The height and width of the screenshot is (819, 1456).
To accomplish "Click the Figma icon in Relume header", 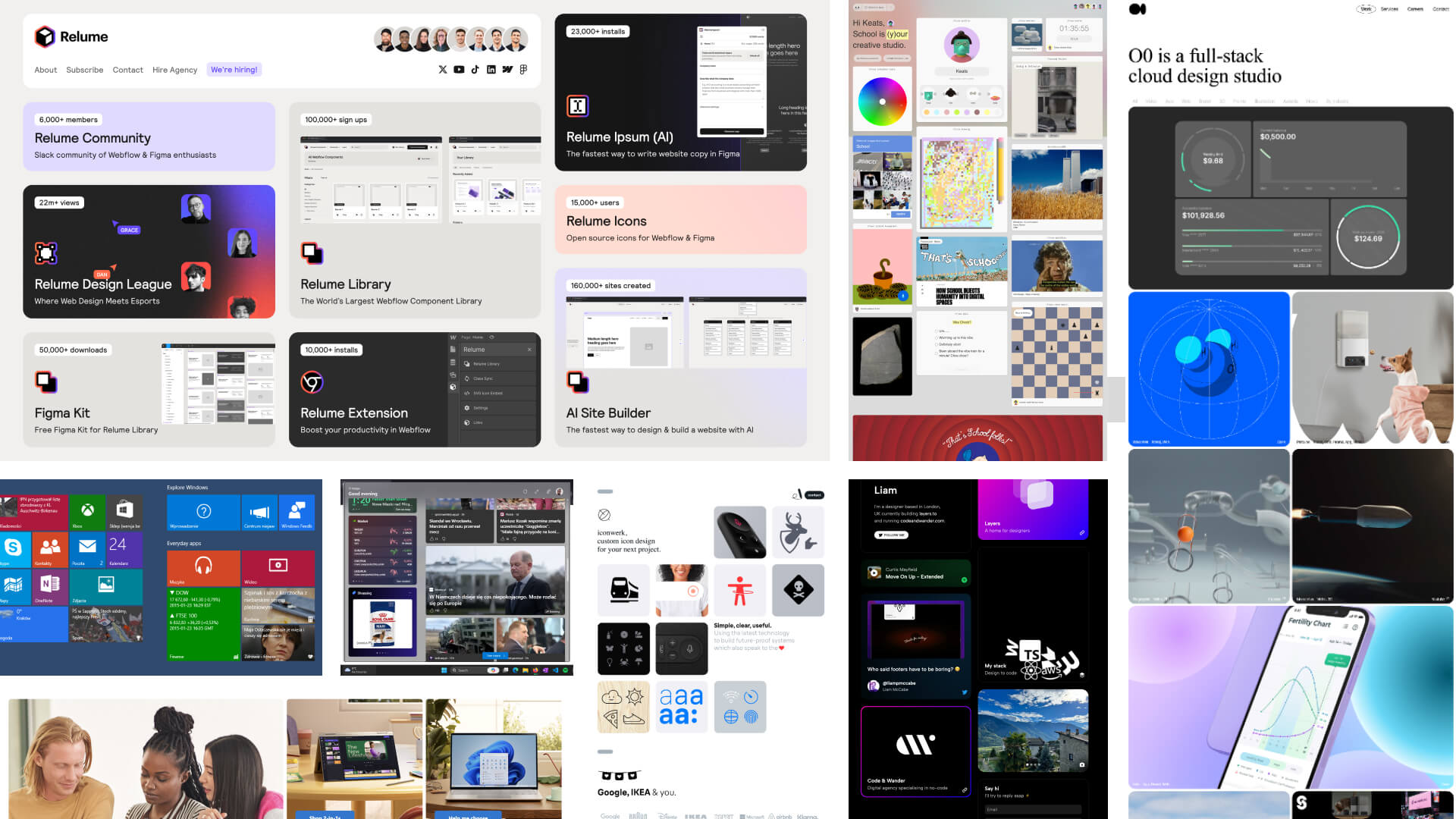I will pyautogui.click(x=523, y=70).
